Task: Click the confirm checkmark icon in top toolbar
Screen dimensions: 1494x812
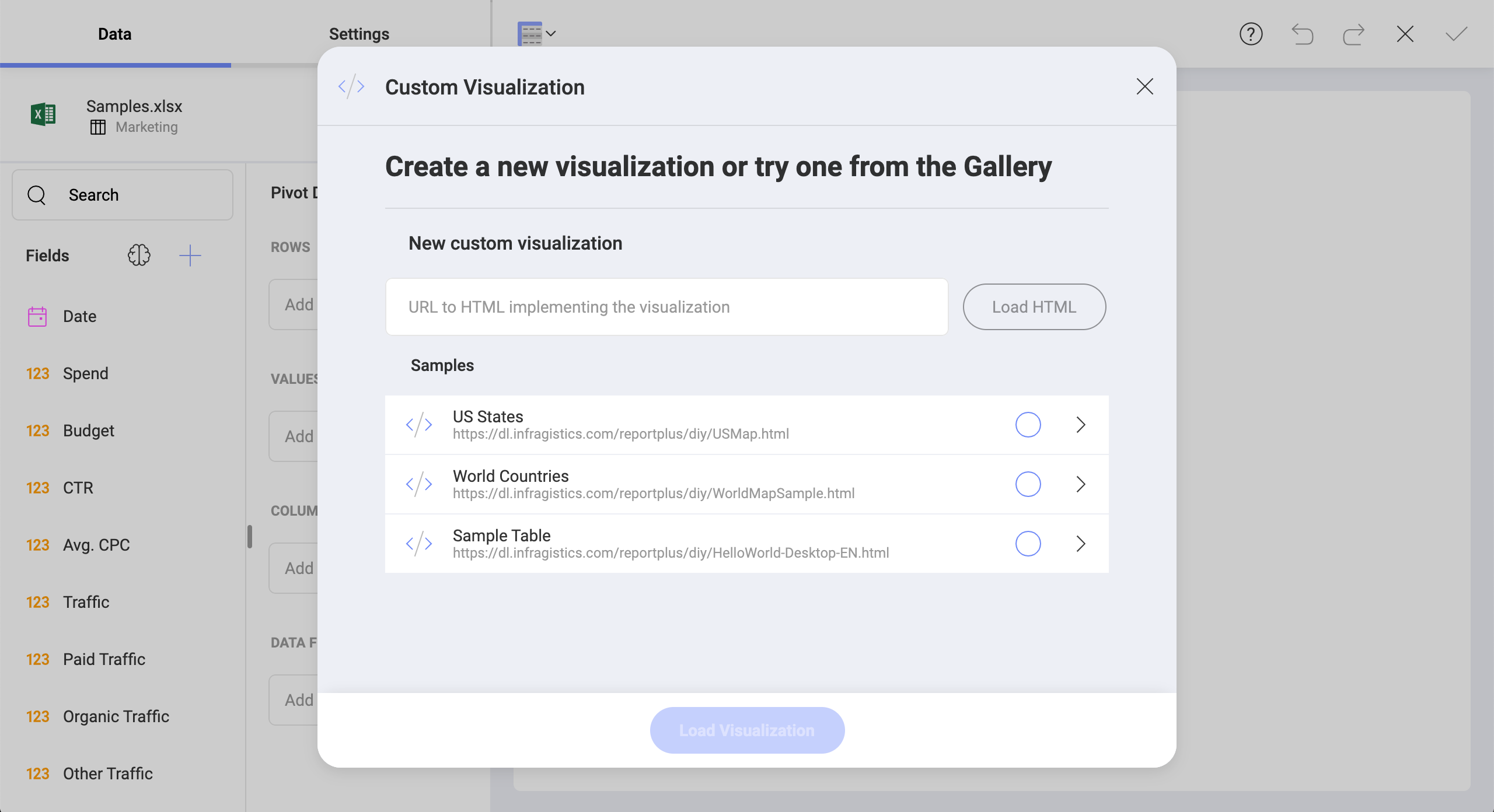Action: coord(1456,34)
